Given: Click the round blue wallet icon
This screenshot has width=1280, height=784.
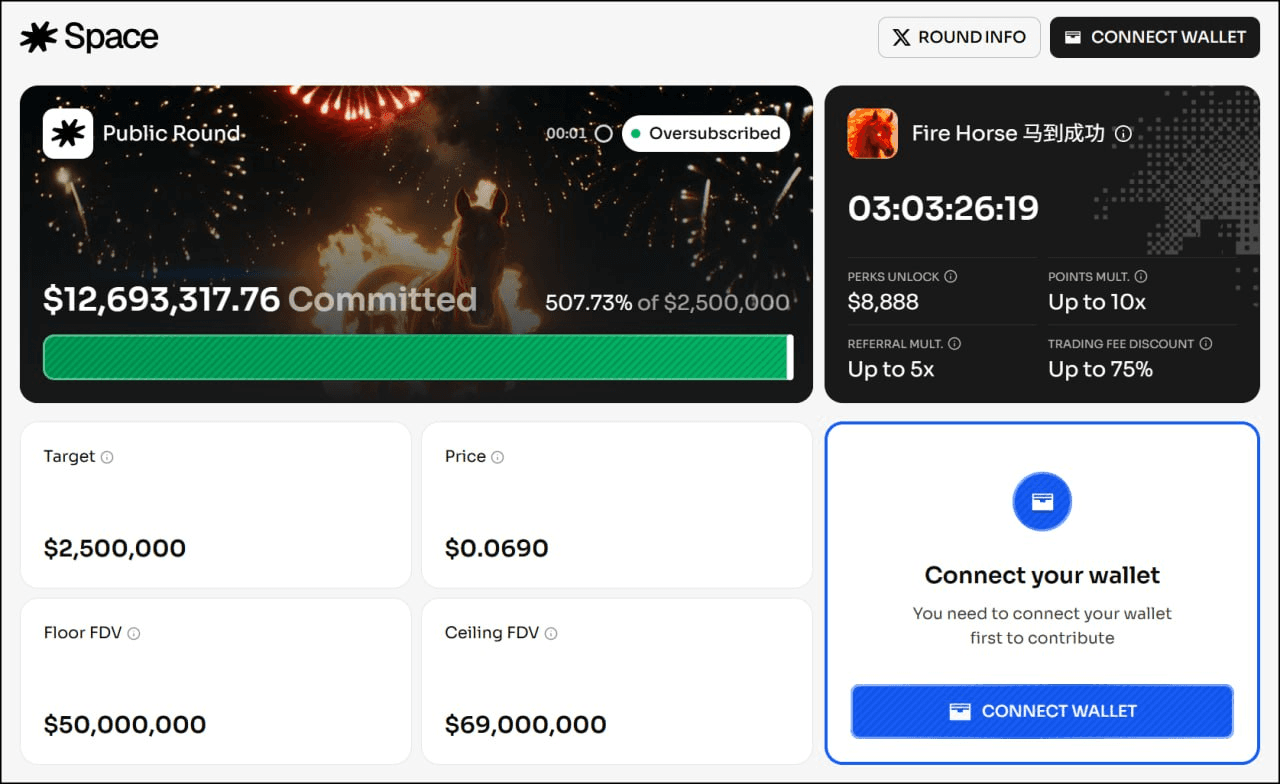Looking at the screenshot, I should (x=1042, y=501).
